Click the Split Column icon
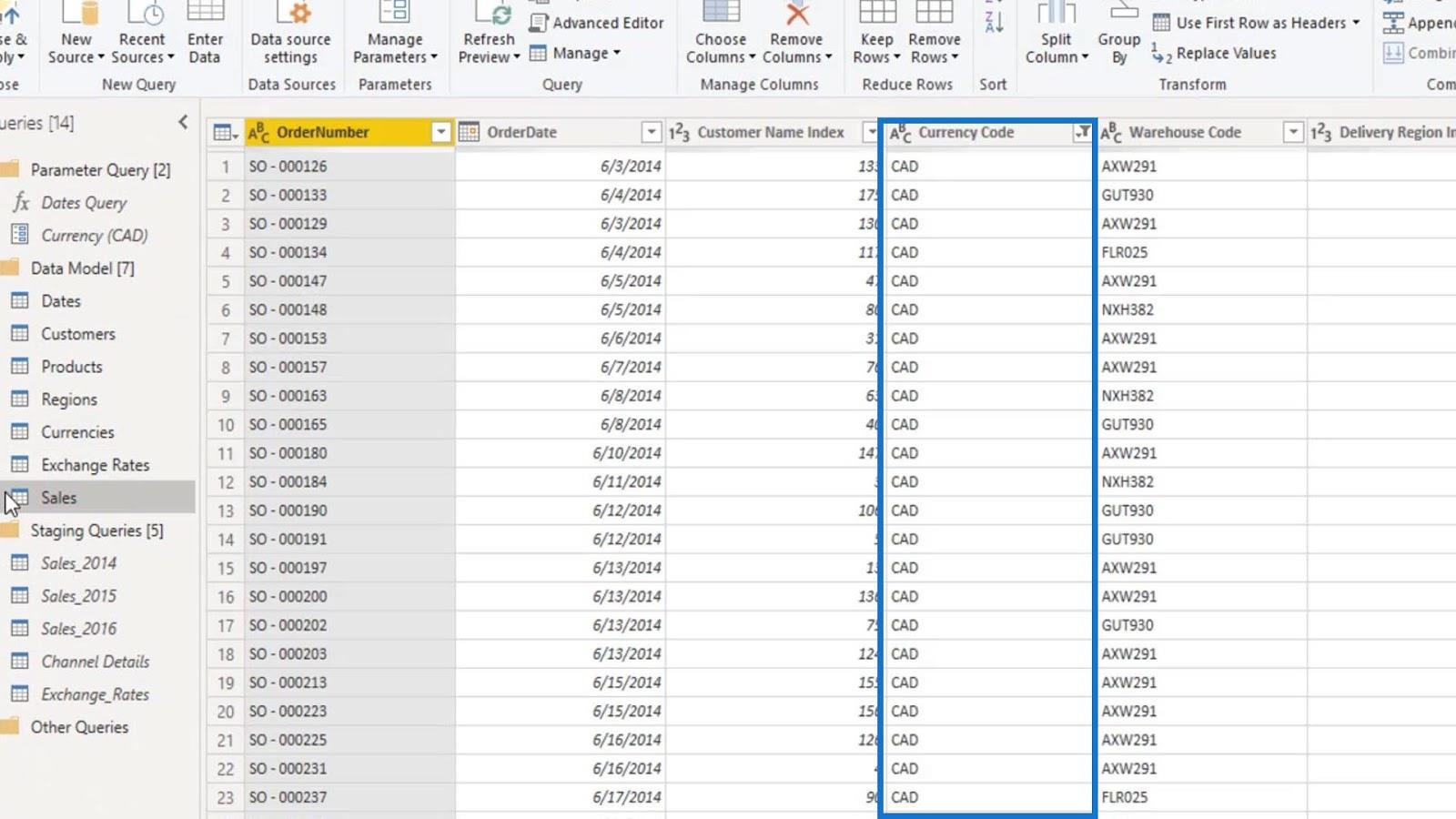The height and width of the screenshot is (819, 1456). (x=1057, y=12)
